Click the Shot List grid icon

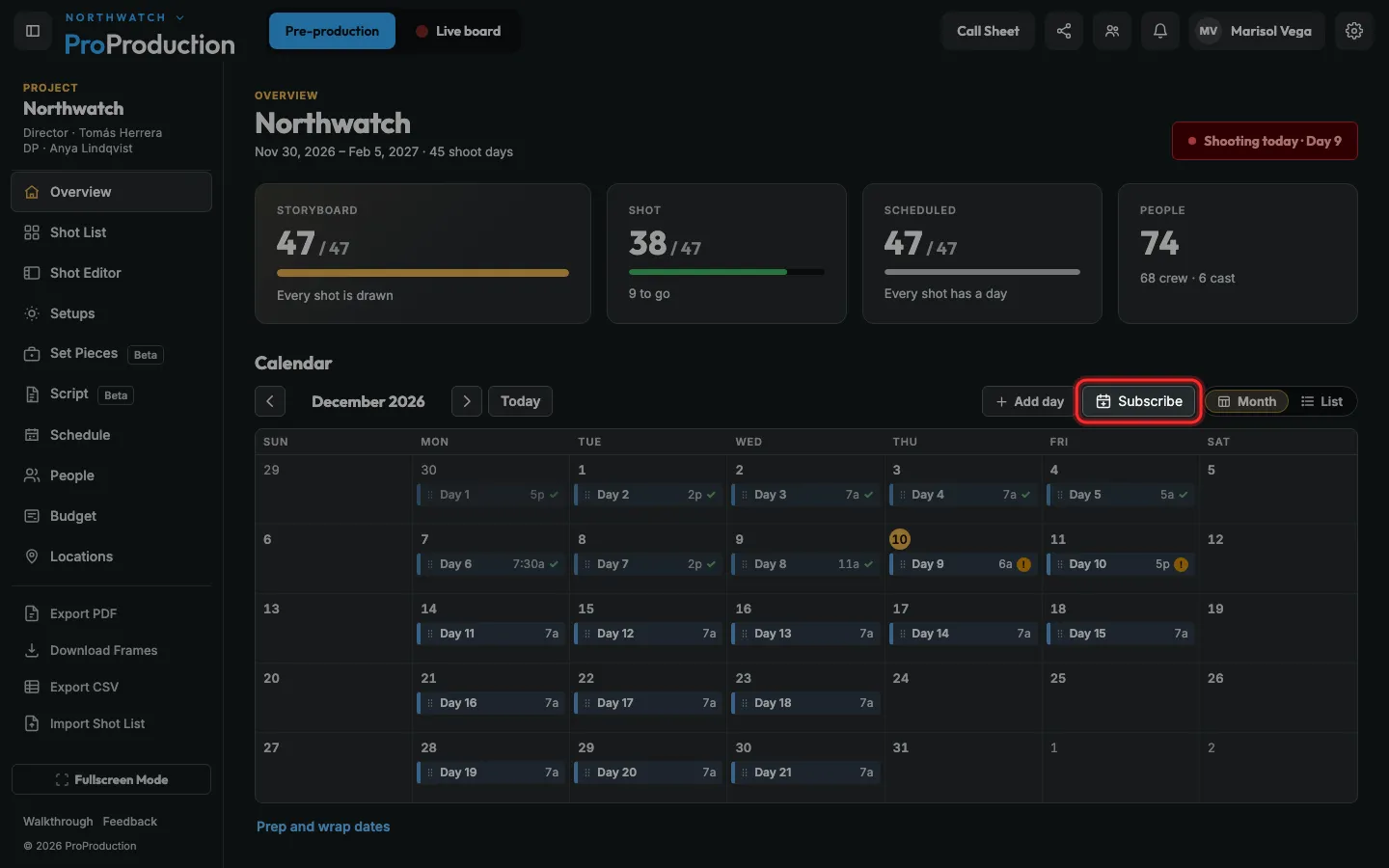[x=32, y=232]
